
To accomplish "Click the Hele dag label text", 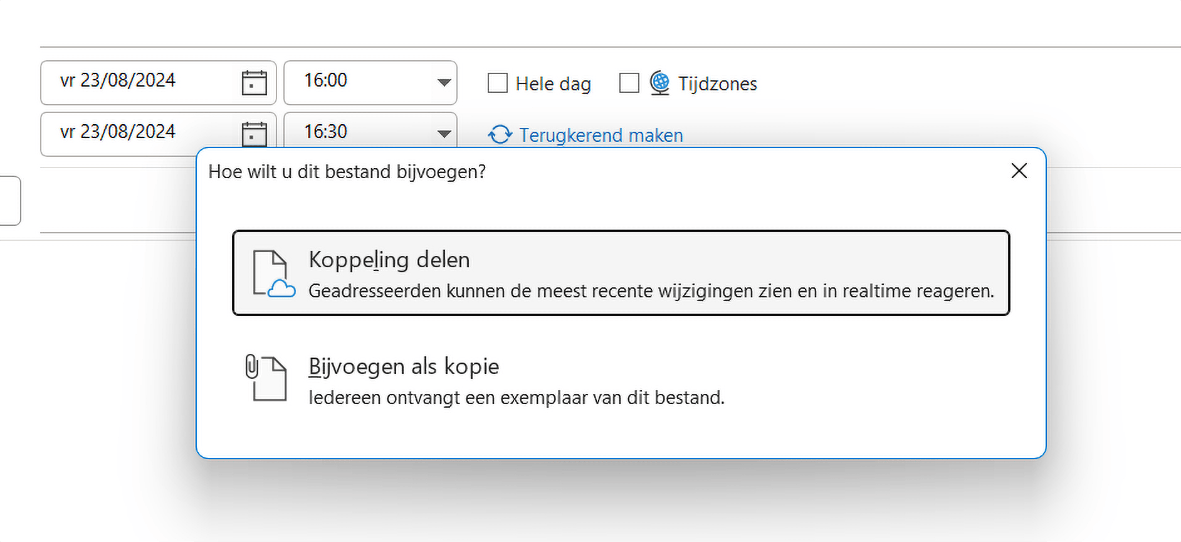I will pos(553,84).
